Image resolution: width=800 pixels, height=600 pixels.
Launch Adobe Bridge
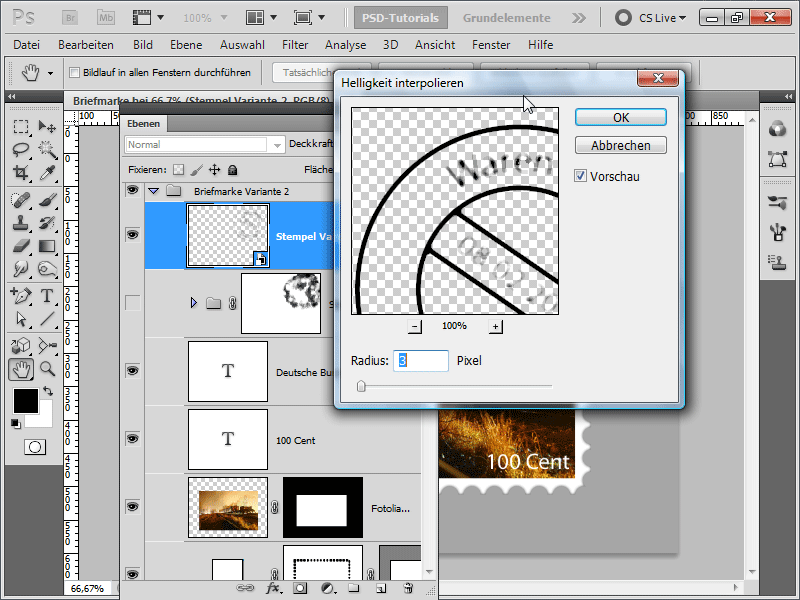(x=70, y=18)
